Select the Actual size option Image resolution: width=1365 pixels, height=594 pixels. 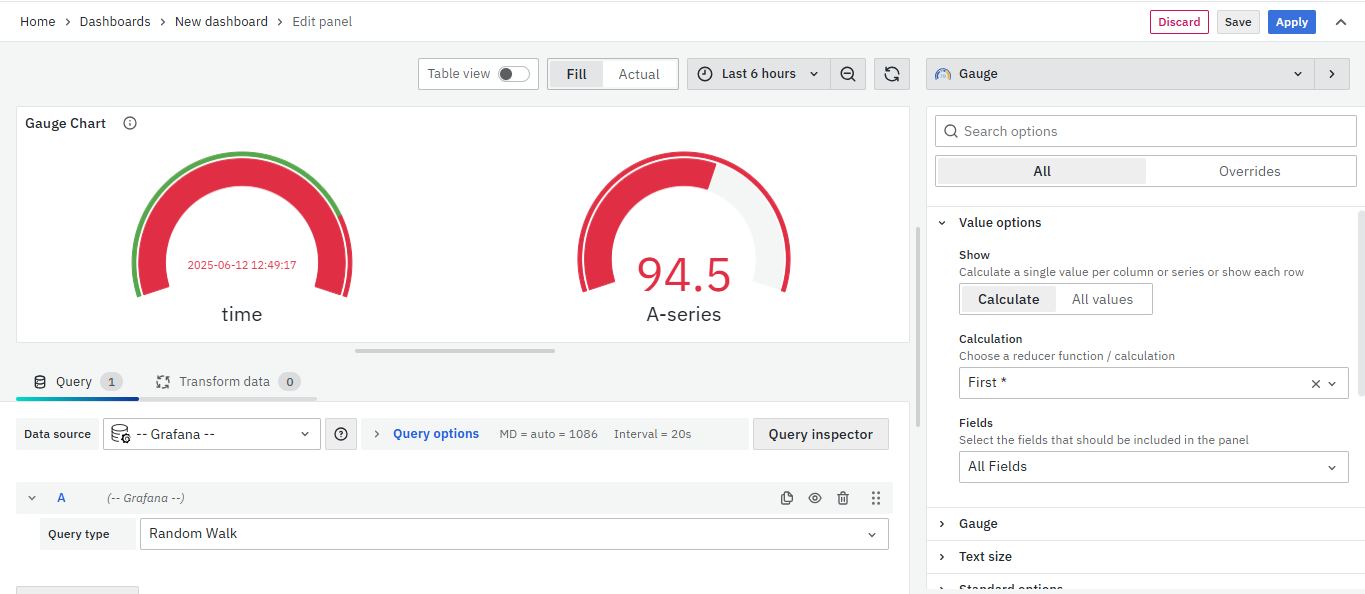tap(638, 74)
